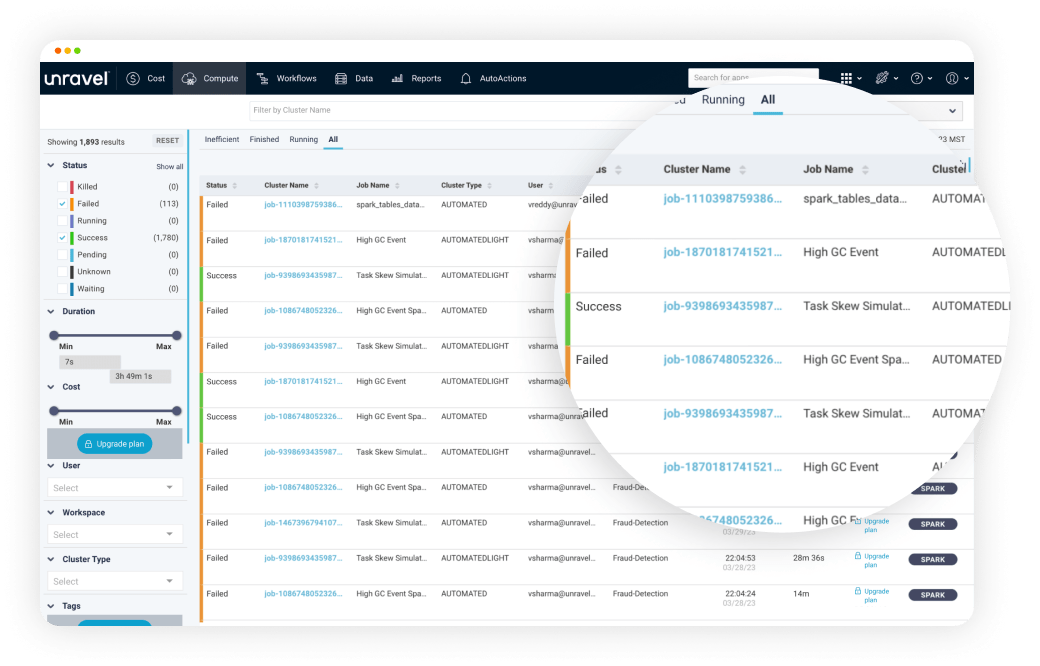This screenshot has height=666, width=1040.
Task: Click Show all in the Status section
Action: [x=170, y=166]
